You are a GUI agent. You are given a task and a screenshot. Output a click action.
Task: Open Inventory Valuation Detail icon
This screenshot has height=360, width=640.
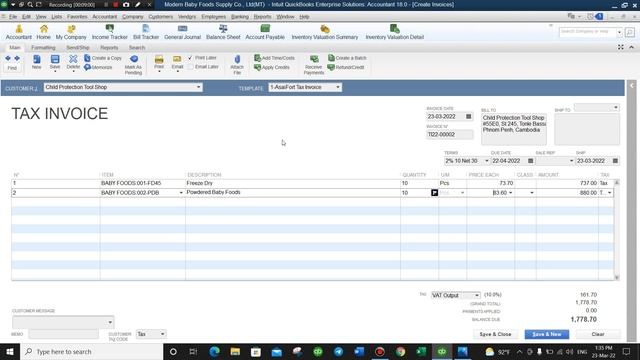click(394, 29)
